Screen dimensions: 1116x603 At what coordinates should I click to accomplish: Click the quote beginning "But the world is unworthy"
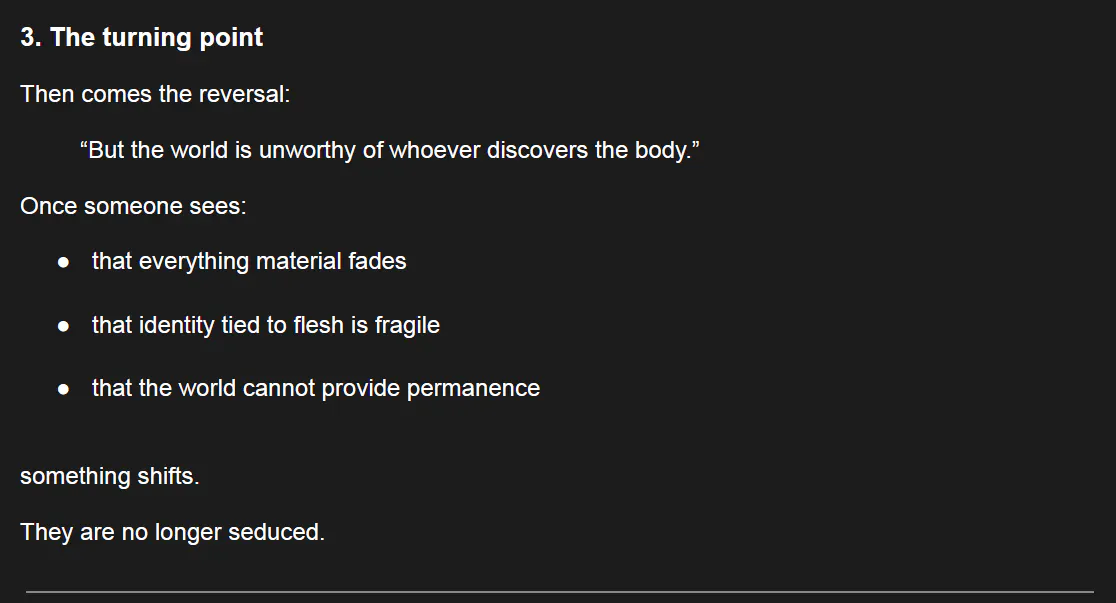pyautogui.click(x=389, y=151)
